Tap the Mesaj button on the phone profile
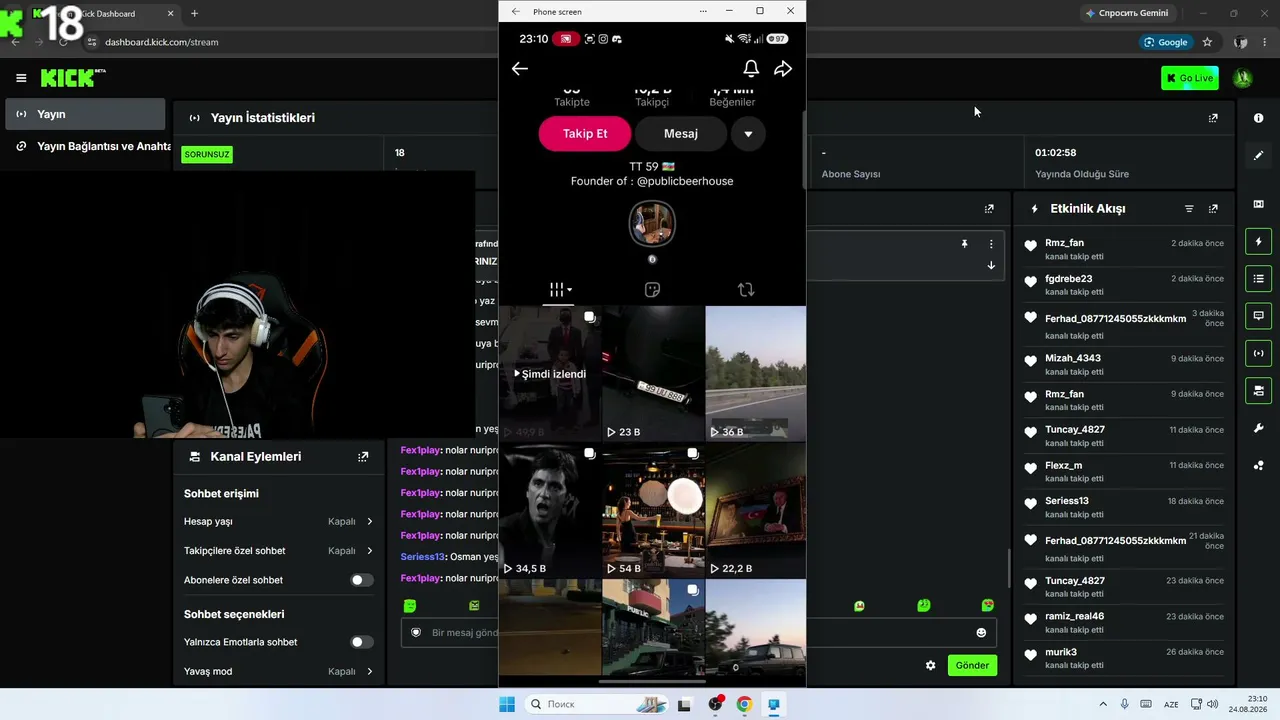1280x720 pixels. pyautogui.click(x=681, y=134)
